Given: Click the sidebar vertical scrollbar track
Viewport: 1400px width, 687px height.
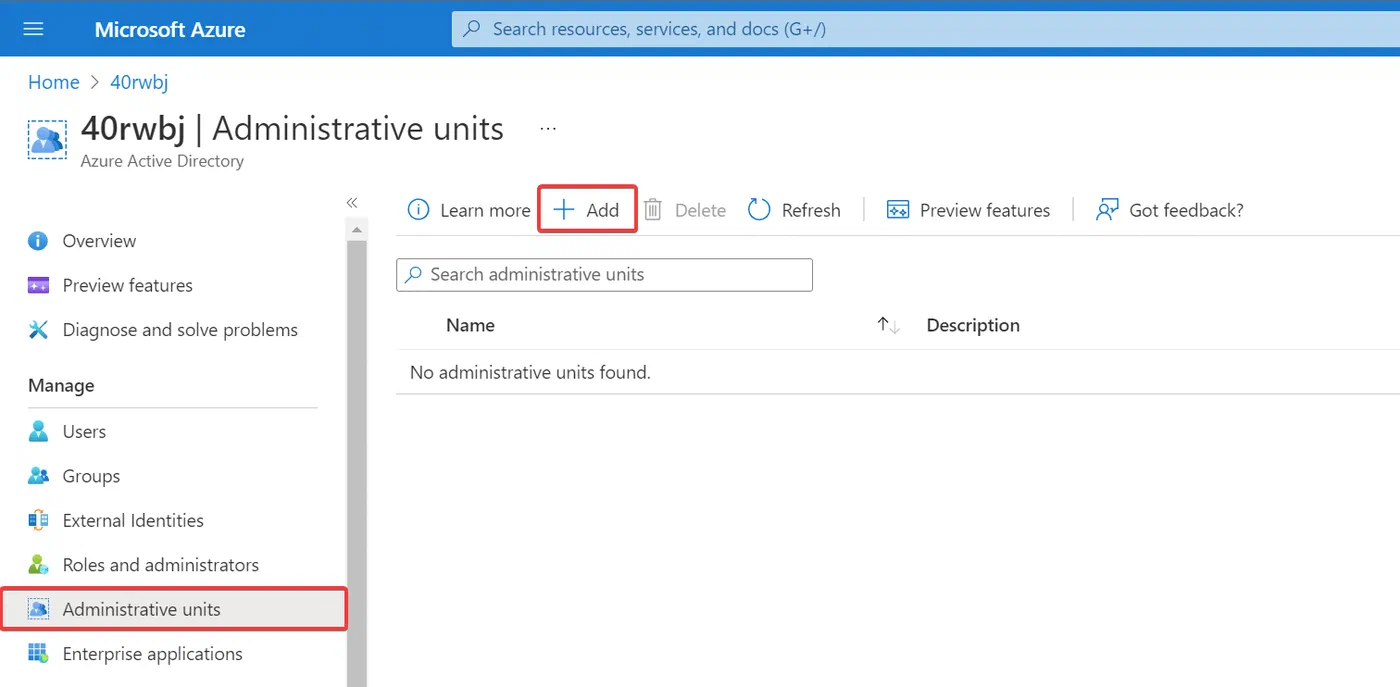Looking at the screenshot, I should [357, 463].
